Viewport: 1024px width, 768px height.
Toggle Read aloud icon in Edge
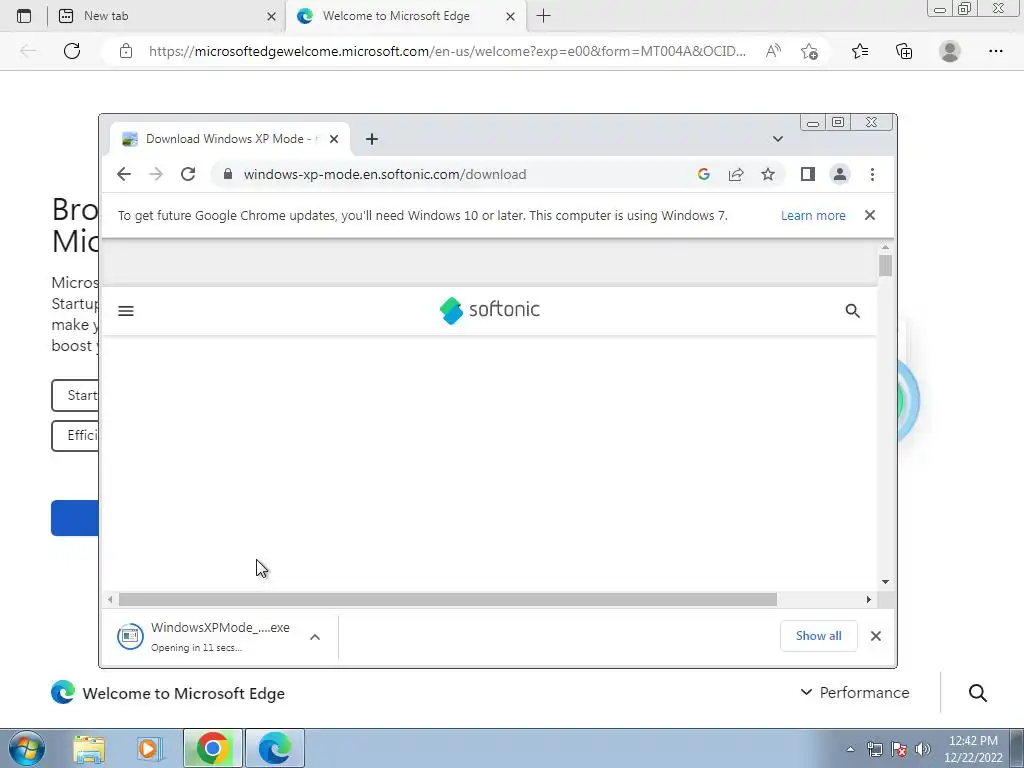[773, 51]
